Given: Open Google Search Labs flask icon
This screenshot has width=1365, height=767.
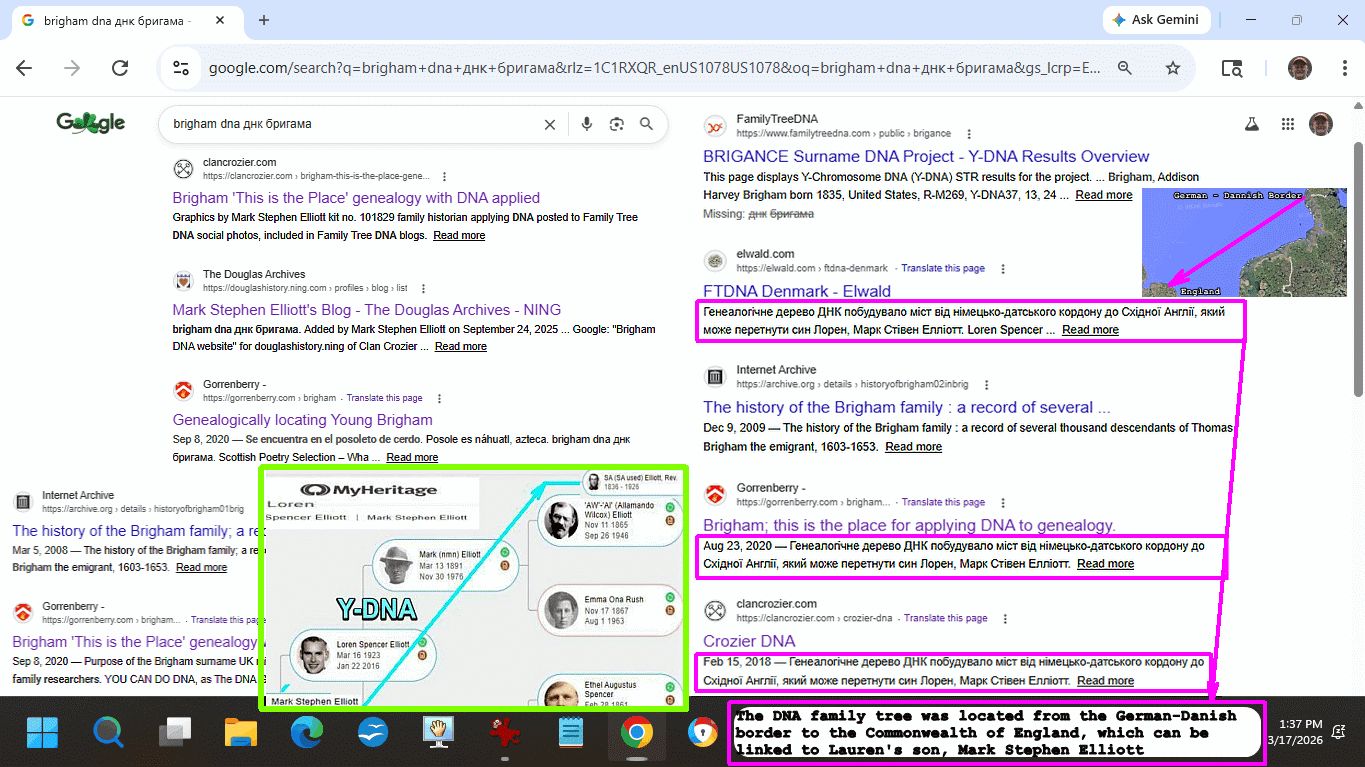Looking at the screenshot, I should [1250, 124].
